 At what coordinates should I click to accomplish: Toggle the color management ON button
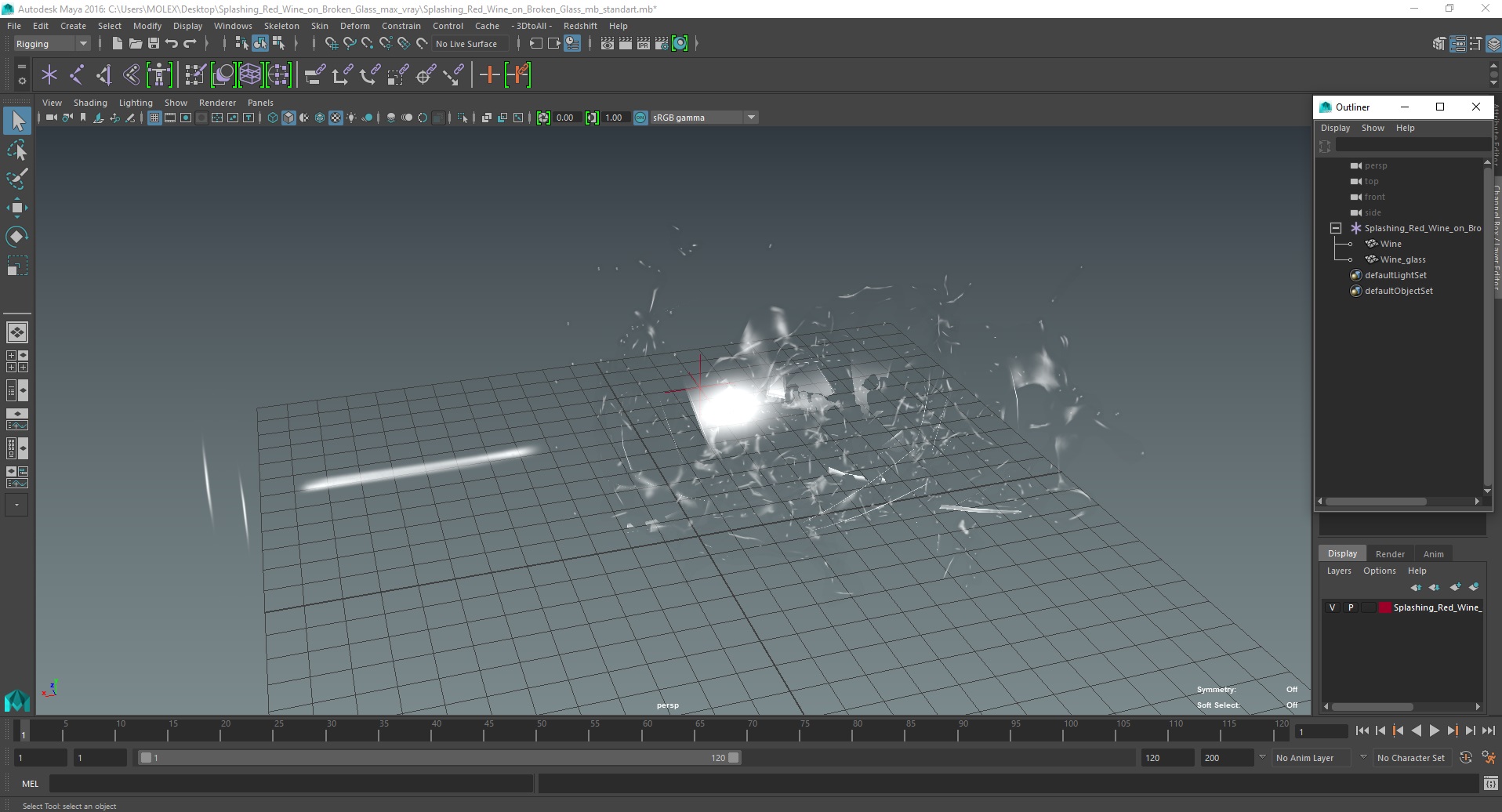point(641,118)
